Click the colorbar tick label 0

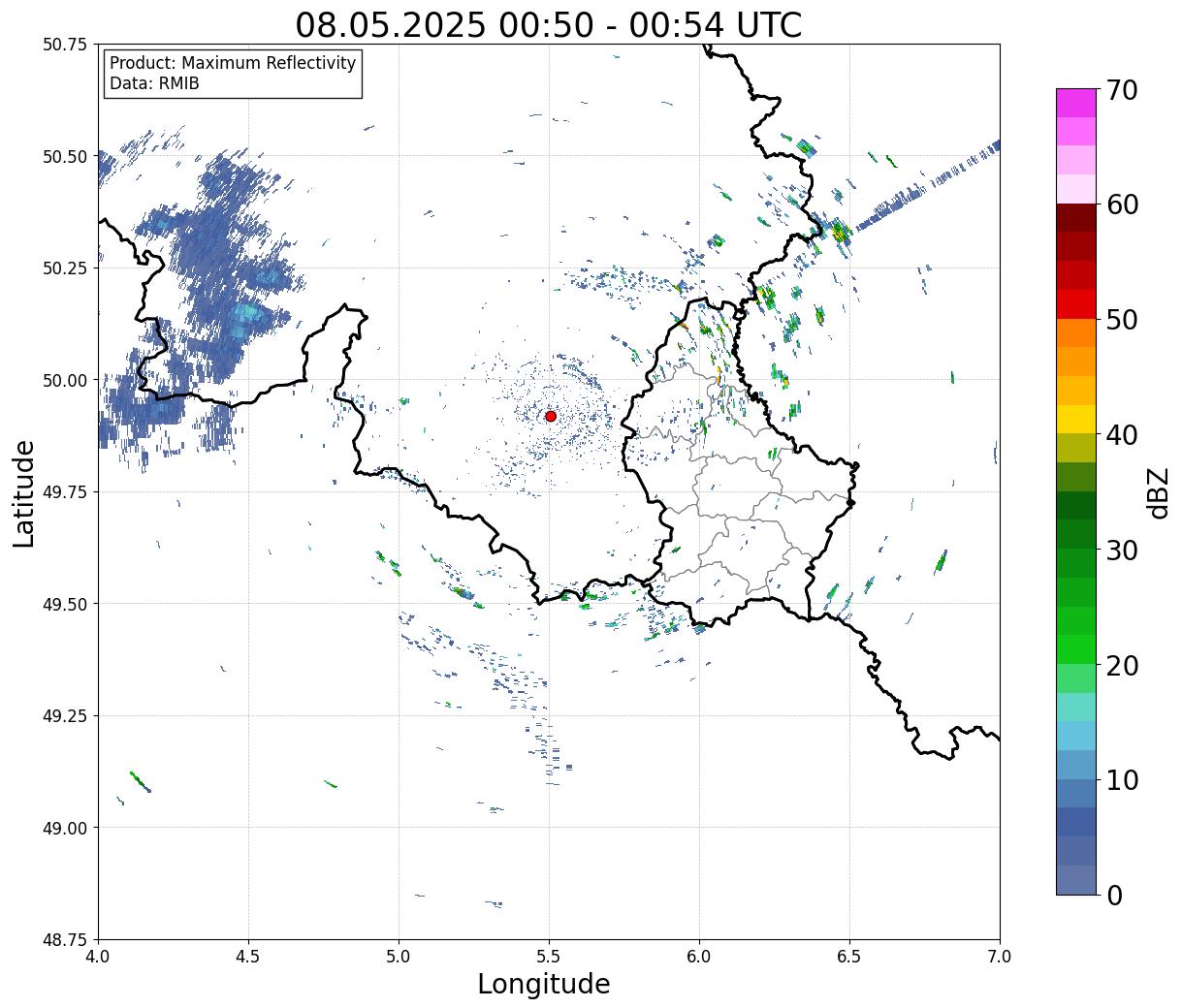point(1114,896)
